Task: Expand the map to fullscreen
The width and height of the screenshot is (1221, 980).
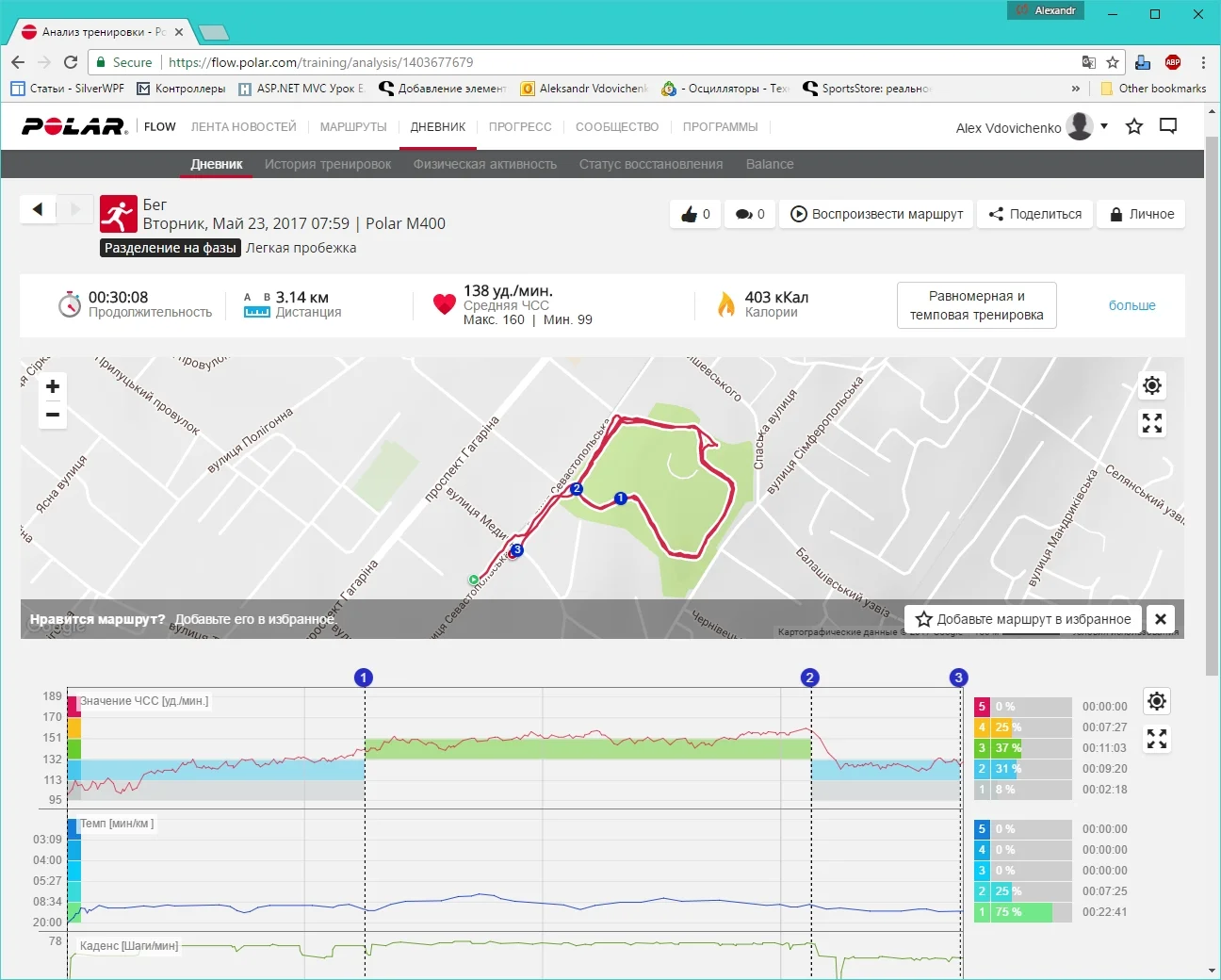Action: click(x=1151, y=423)
